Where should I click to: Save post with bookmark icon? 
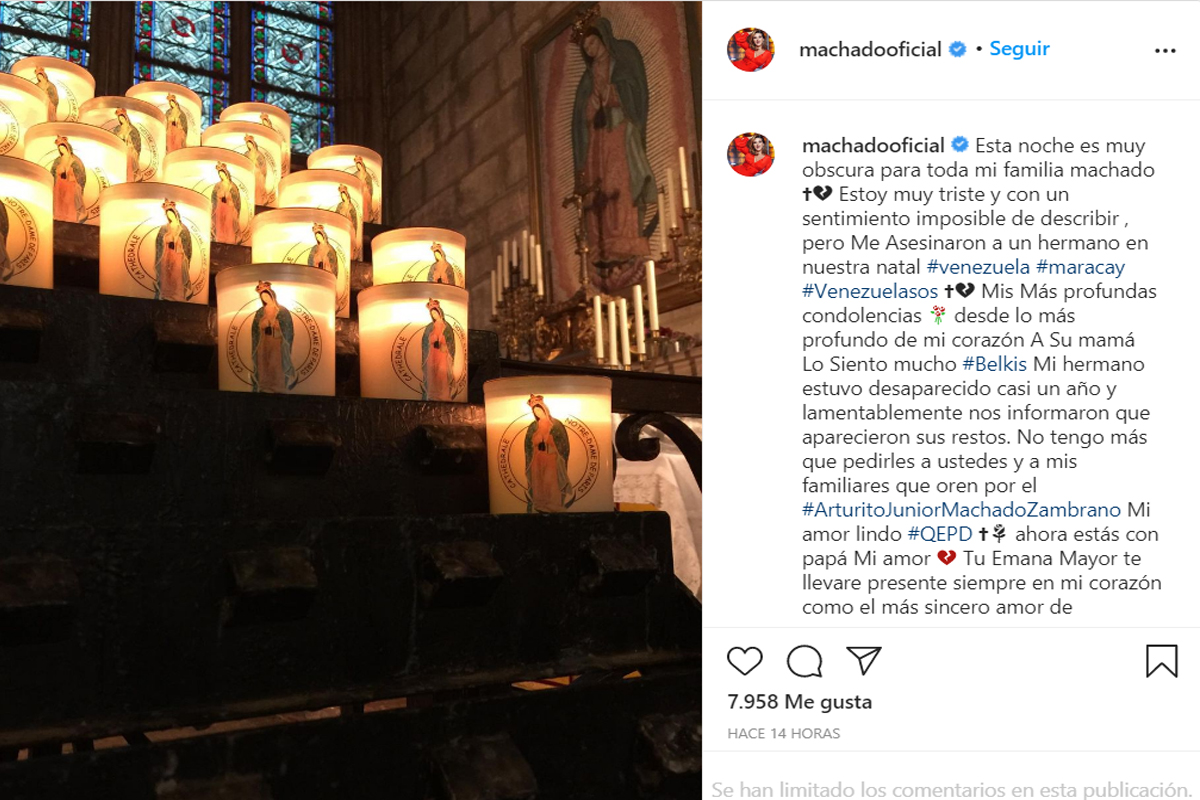pos(1162,661)
